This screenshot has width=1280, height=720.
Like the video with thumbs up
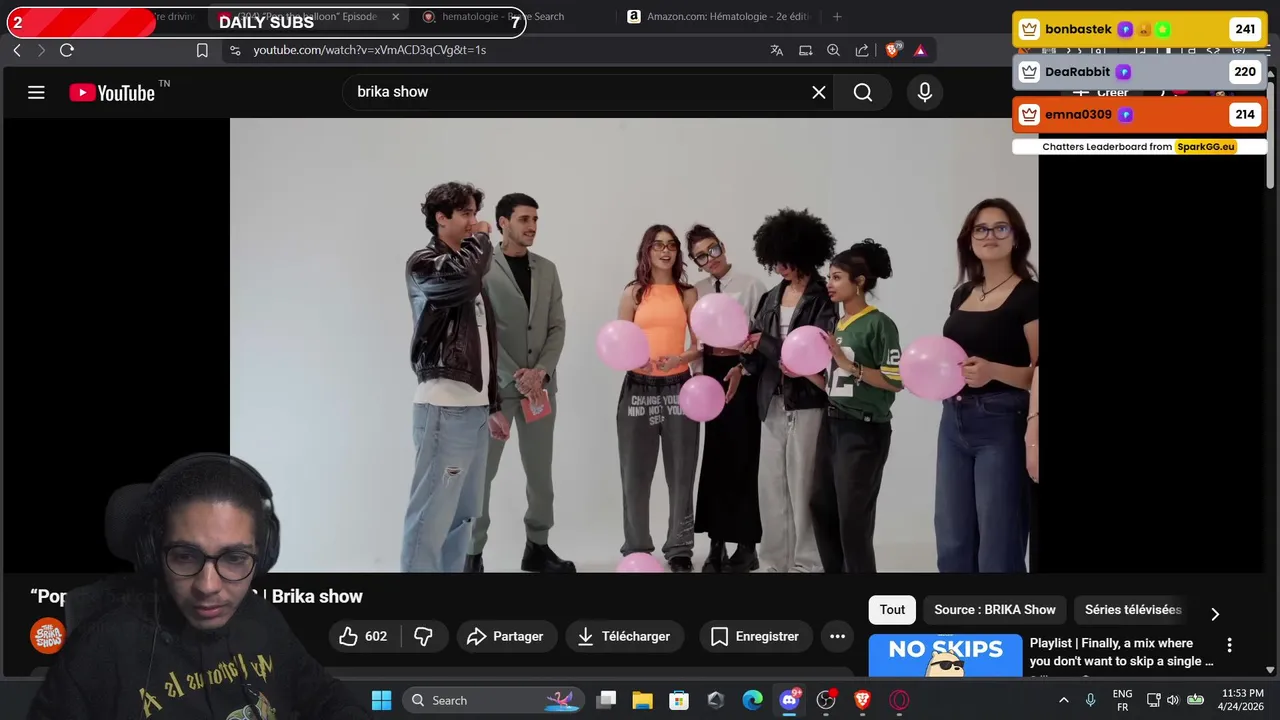click(x=363, y=636)
